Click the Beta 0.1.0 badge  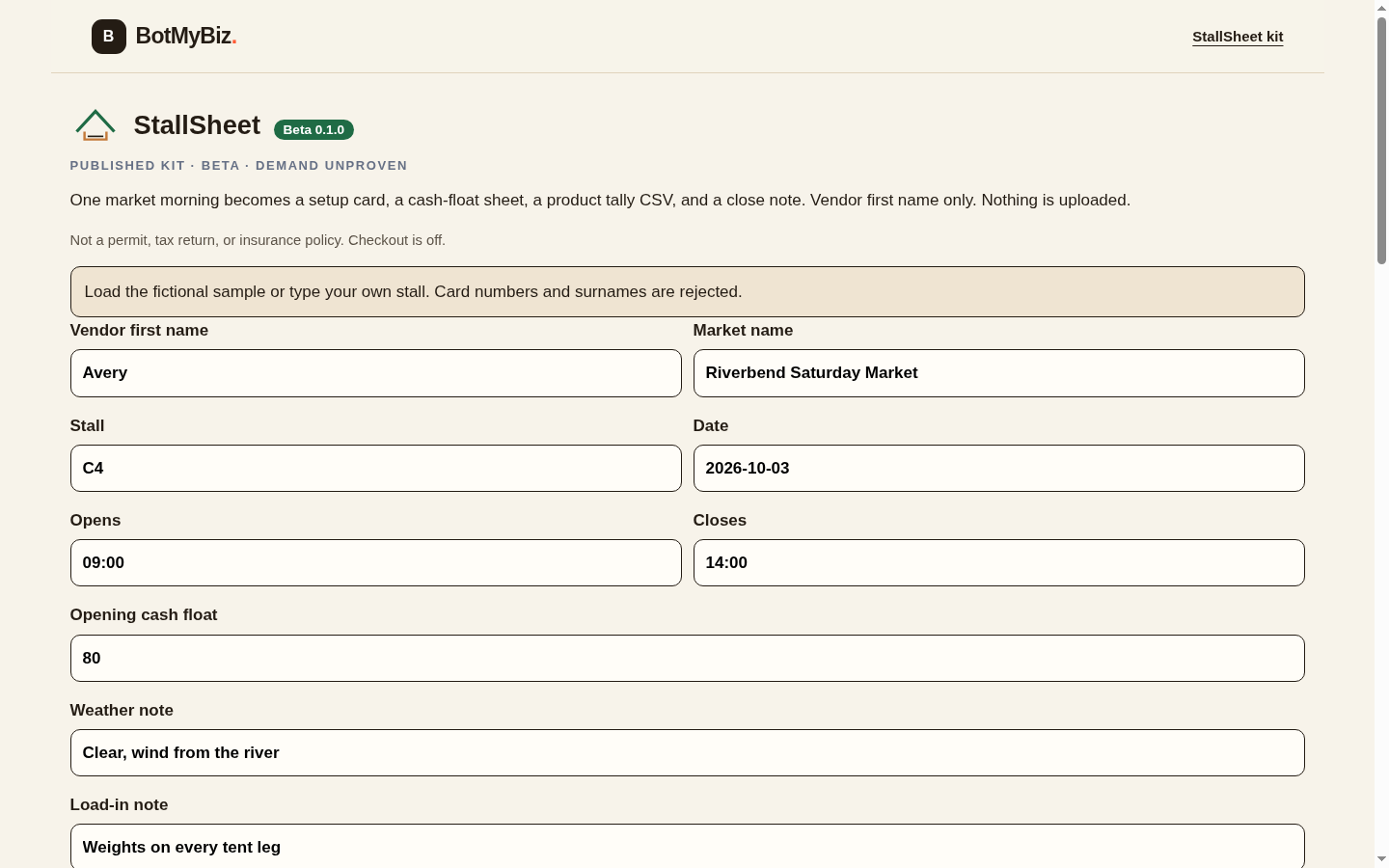coord(313,129)
